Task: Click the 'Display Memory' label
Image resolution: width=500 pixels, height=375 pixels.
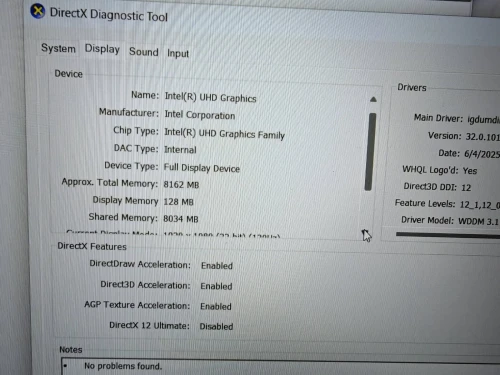Action: (x=125, y=200)
